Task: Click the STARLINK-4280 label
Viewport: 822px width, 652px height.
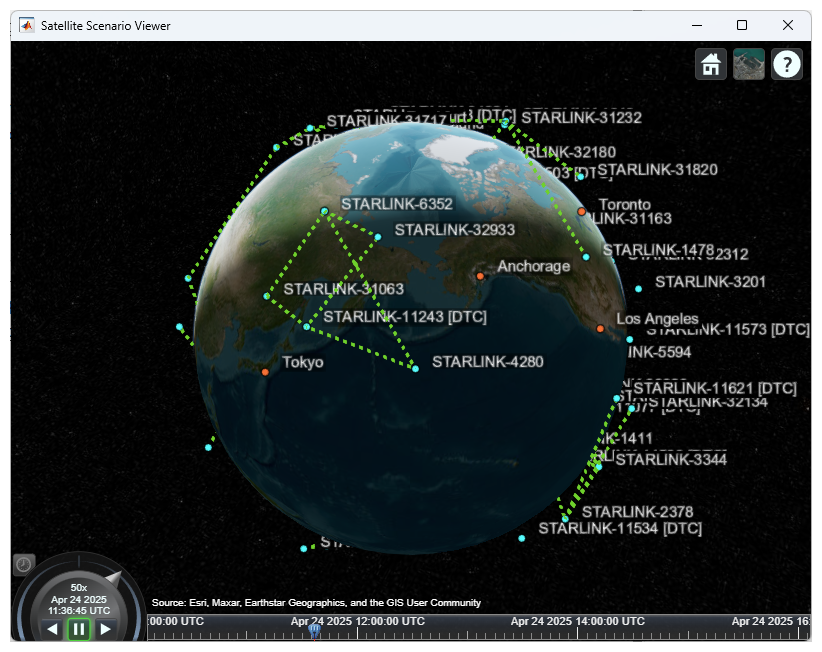Action: pyautogui.click(x=488, y=362)
